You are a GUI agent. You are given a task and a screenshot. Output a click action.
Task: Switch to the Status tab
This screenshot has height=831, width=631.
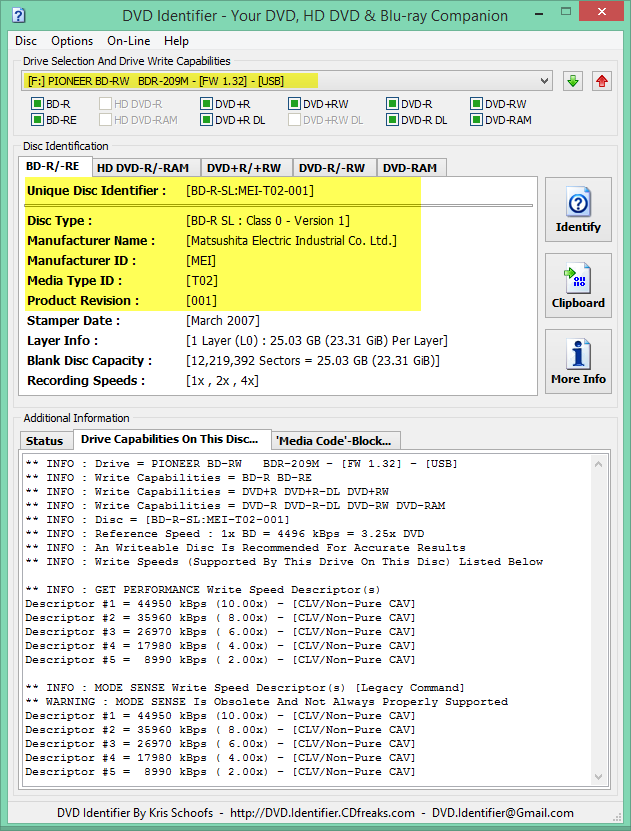click(x=45, y=441)
